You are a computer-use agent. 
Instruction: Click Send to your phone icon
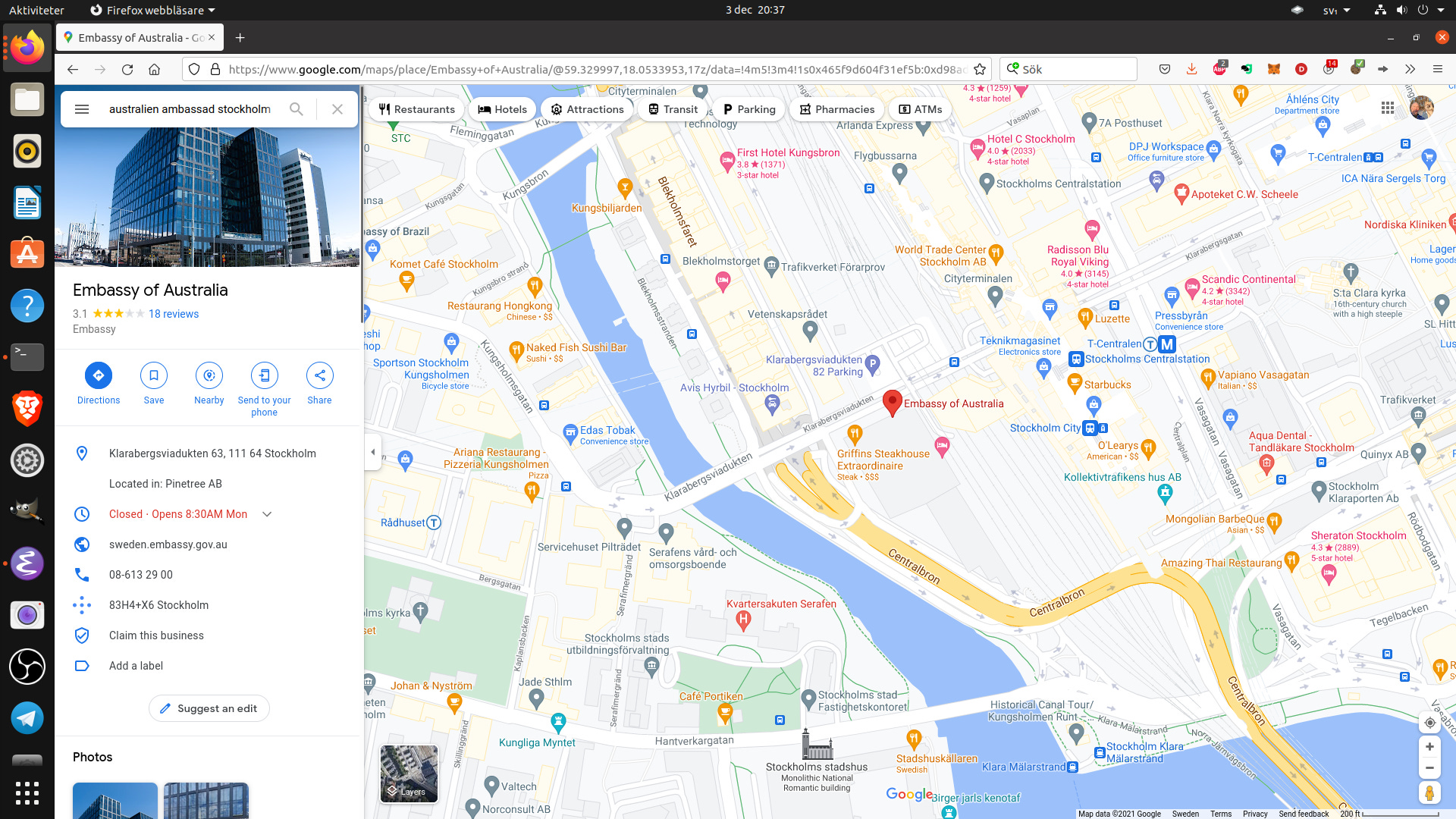point(265,375)
